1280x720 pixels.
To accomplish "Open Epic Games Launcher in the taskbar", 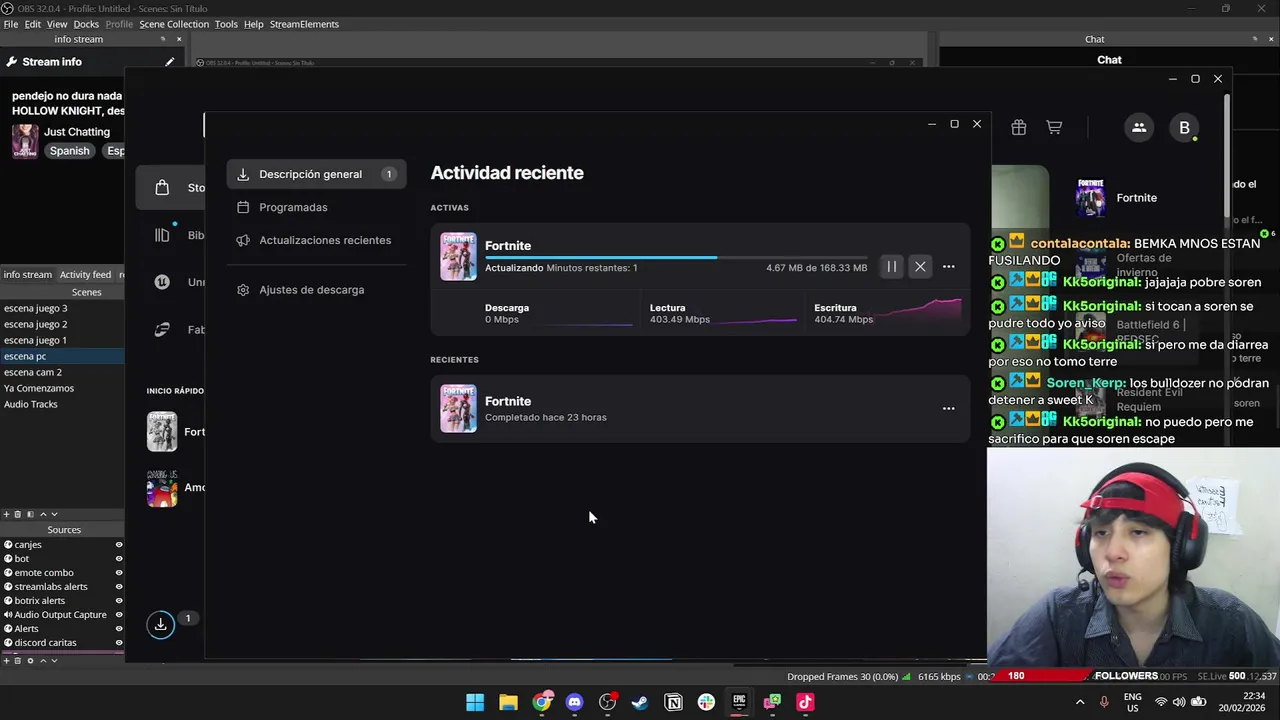I will point(739,702).
